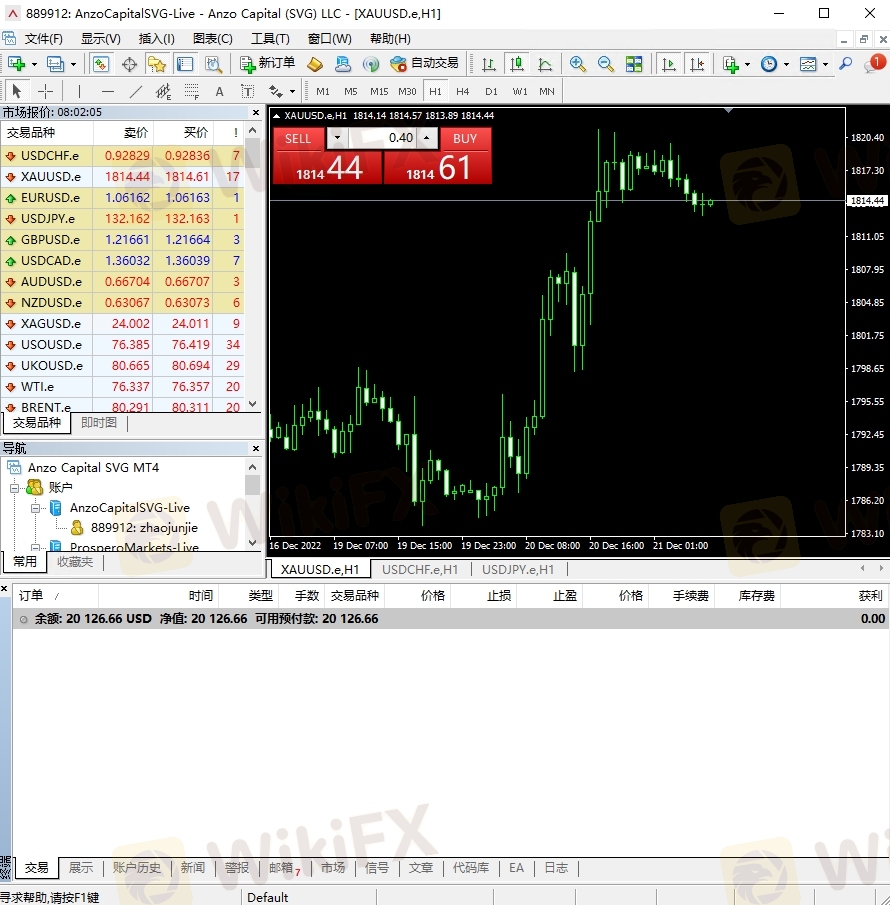Screen dimensions: 890x905
Task: Select the trendline drawing tool
Action: point(136,91)
